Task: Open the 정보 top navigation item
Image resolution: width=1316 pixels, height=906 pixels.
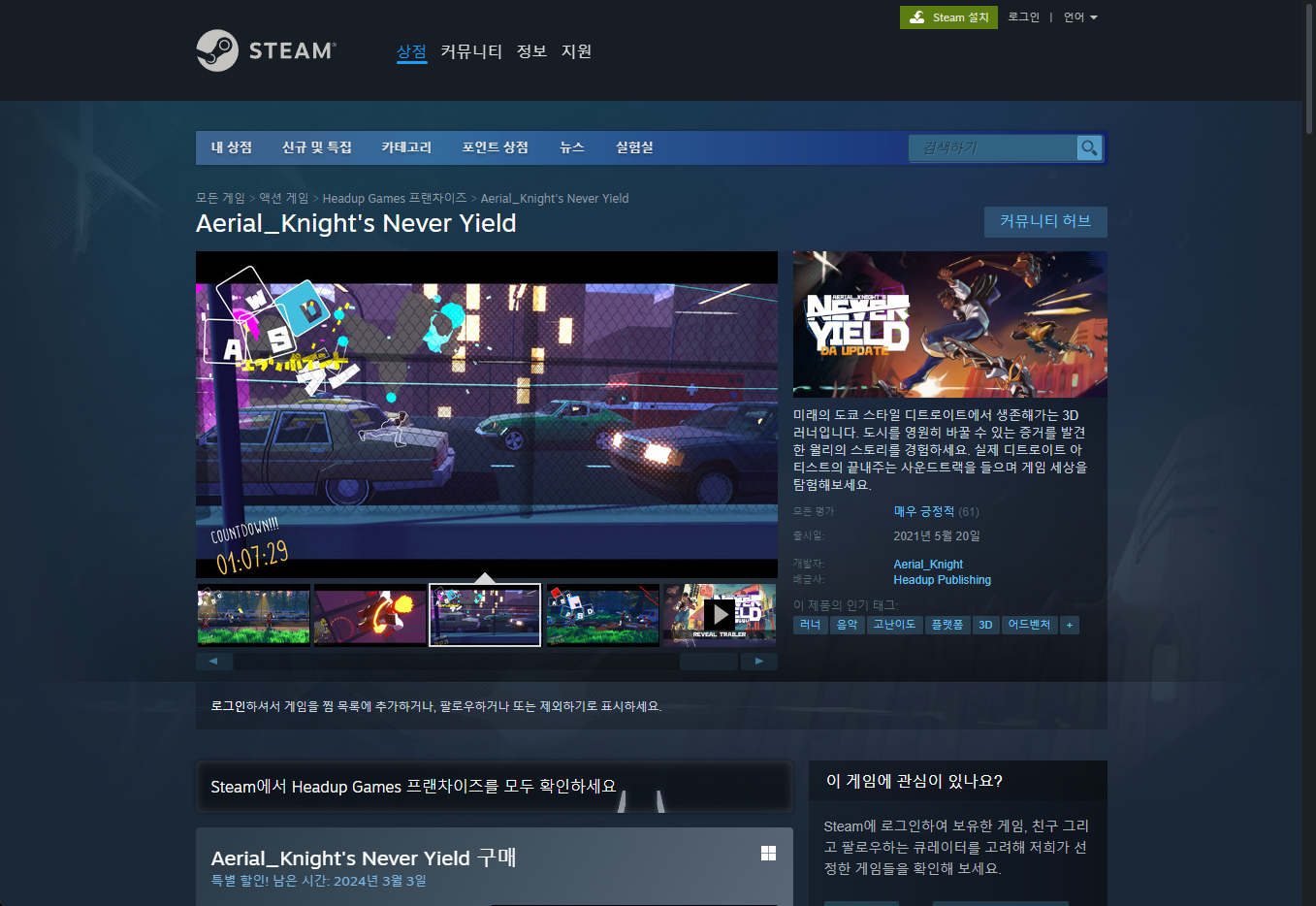Action: (x=531, y=51)
